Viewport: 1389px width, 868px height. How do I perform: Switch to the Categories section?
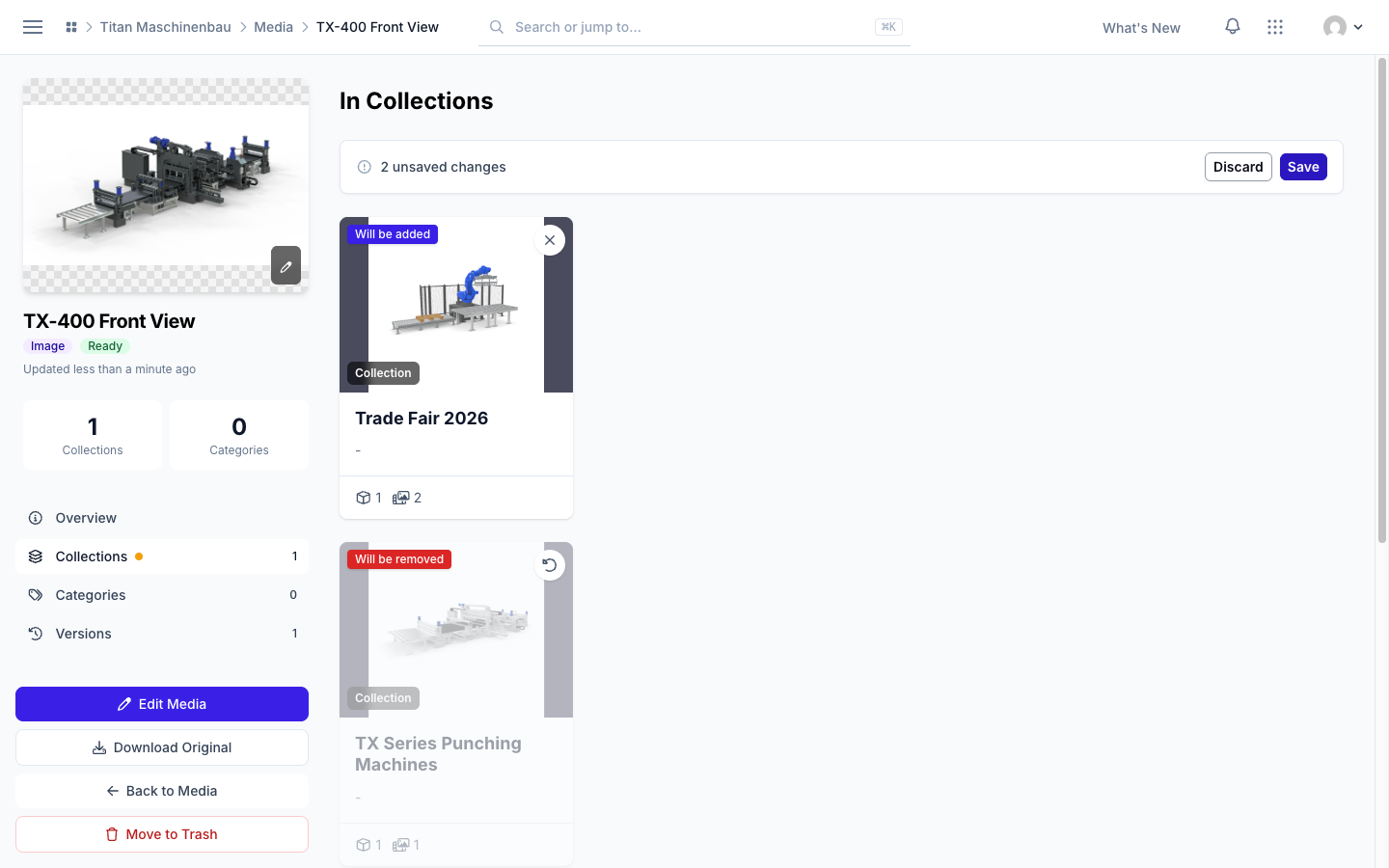click(162, 595)
